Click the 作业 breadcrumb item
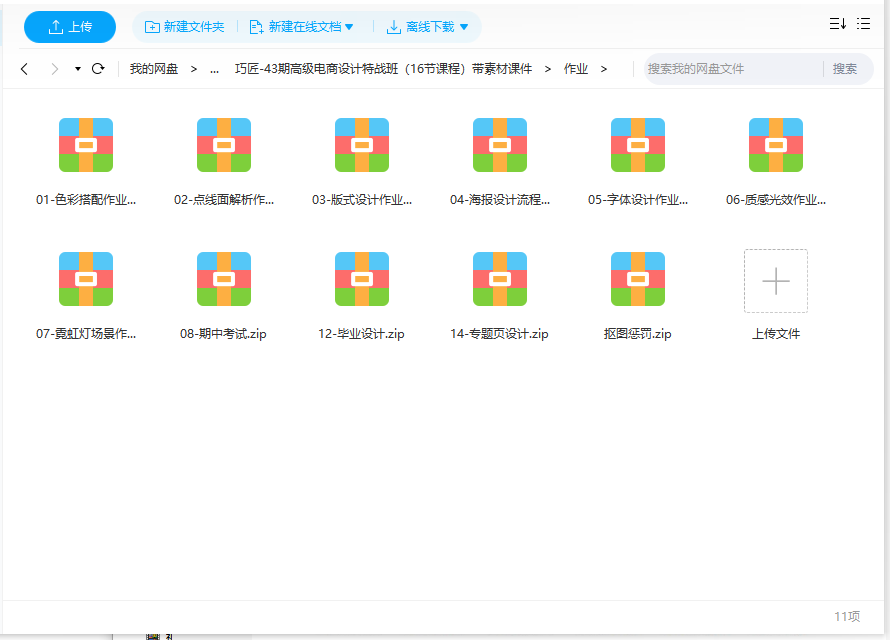The image size is (890, 640). (576, 69)
